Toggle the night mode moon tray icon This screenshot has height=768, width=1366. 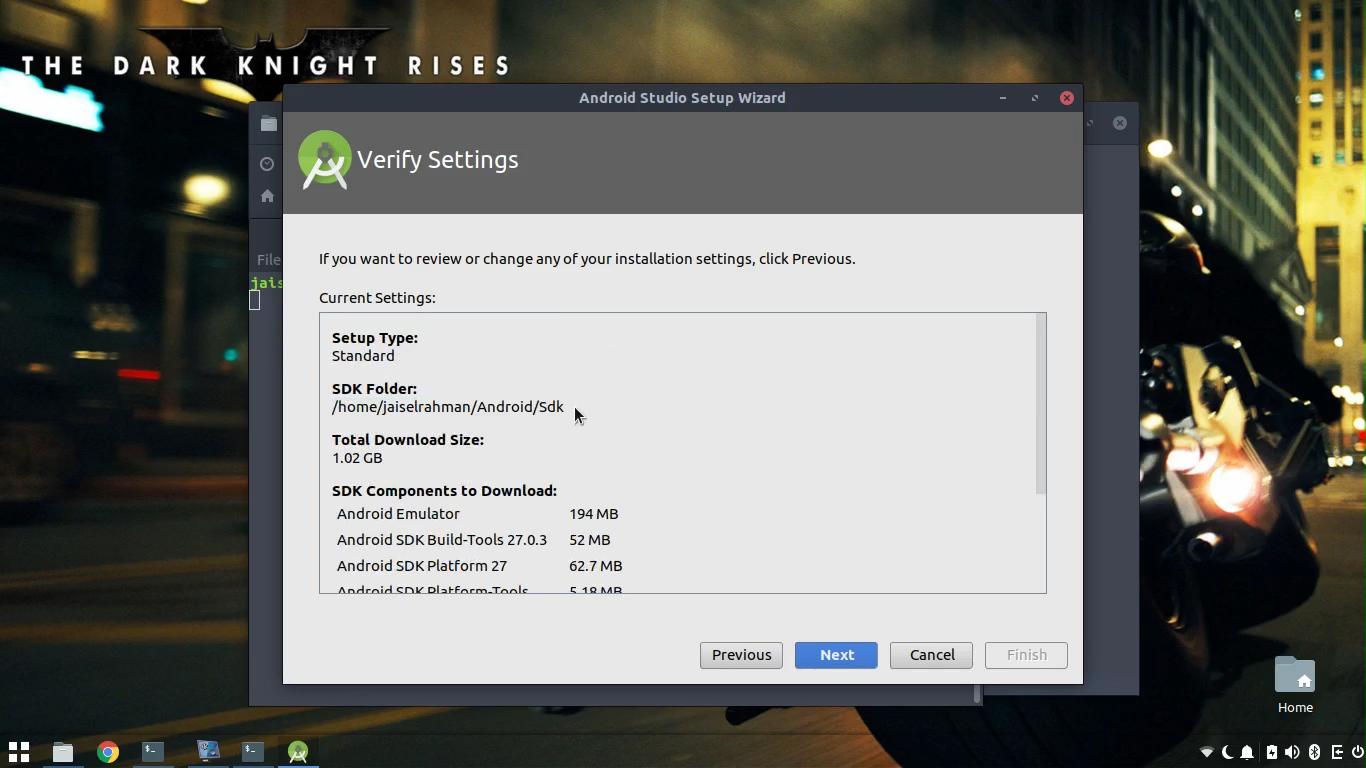(x=1228, y=752)
